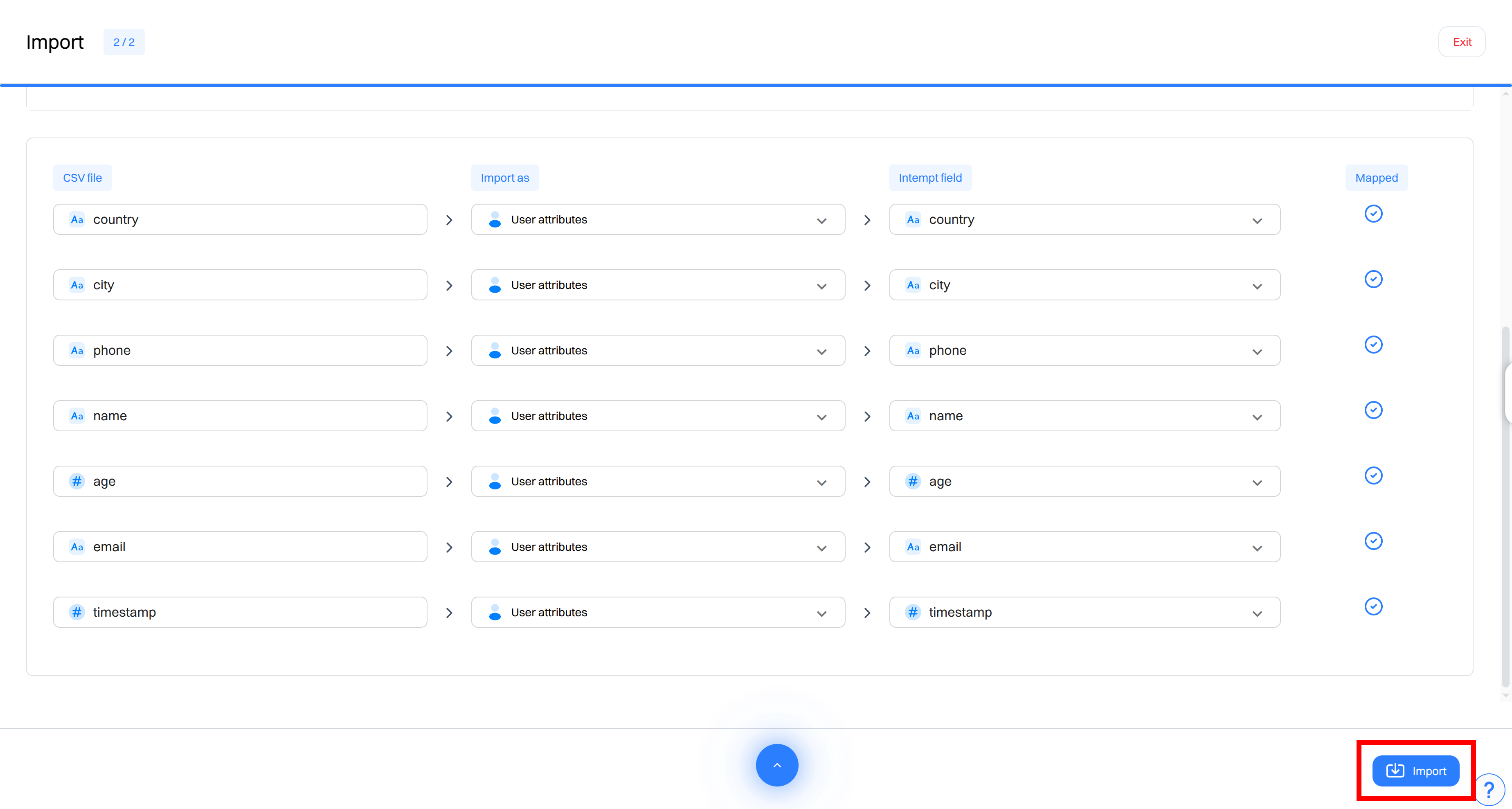Open Import as dropdown for email

point(658,547)
